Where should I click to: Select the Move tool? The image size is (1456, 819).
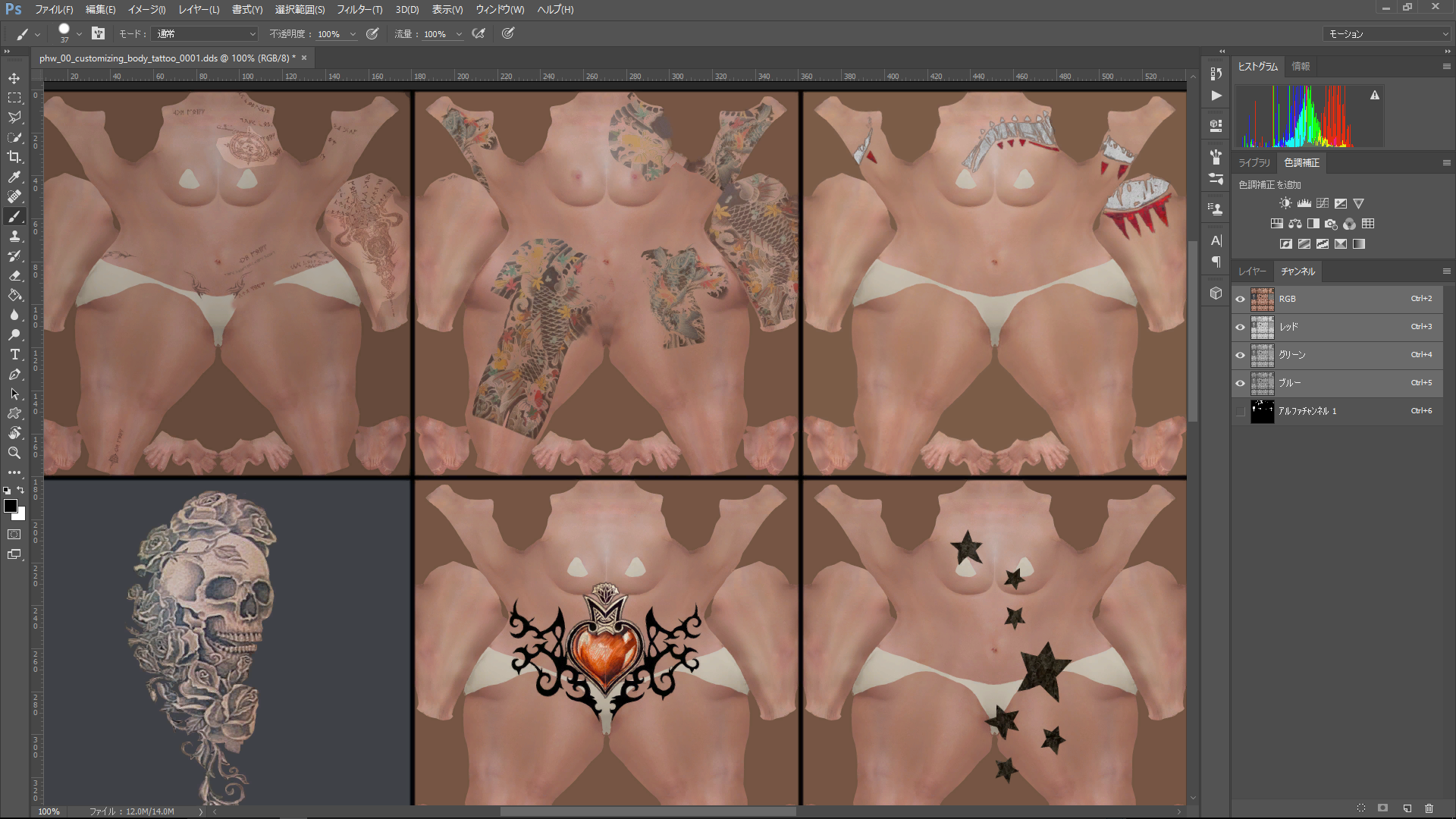coord(14,78)
